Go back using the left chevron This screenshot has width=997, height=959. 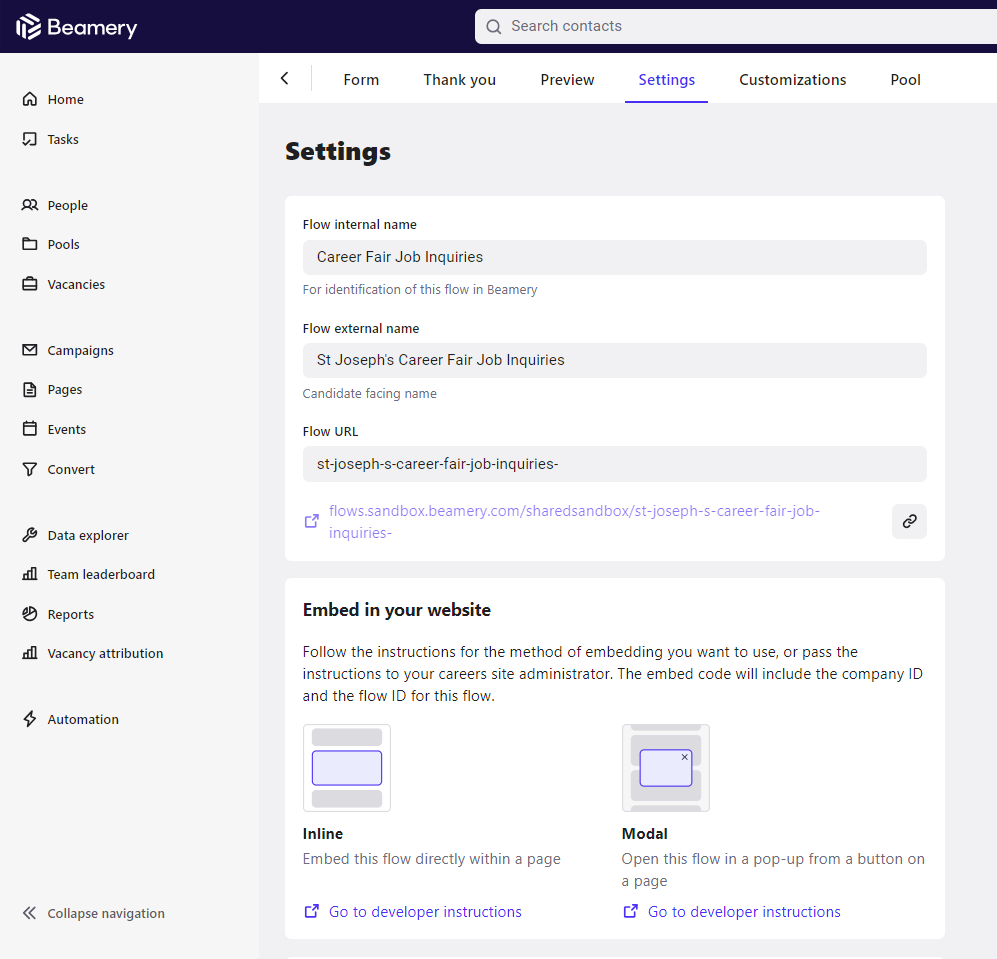pyautogui.click(x=284, y=78)
